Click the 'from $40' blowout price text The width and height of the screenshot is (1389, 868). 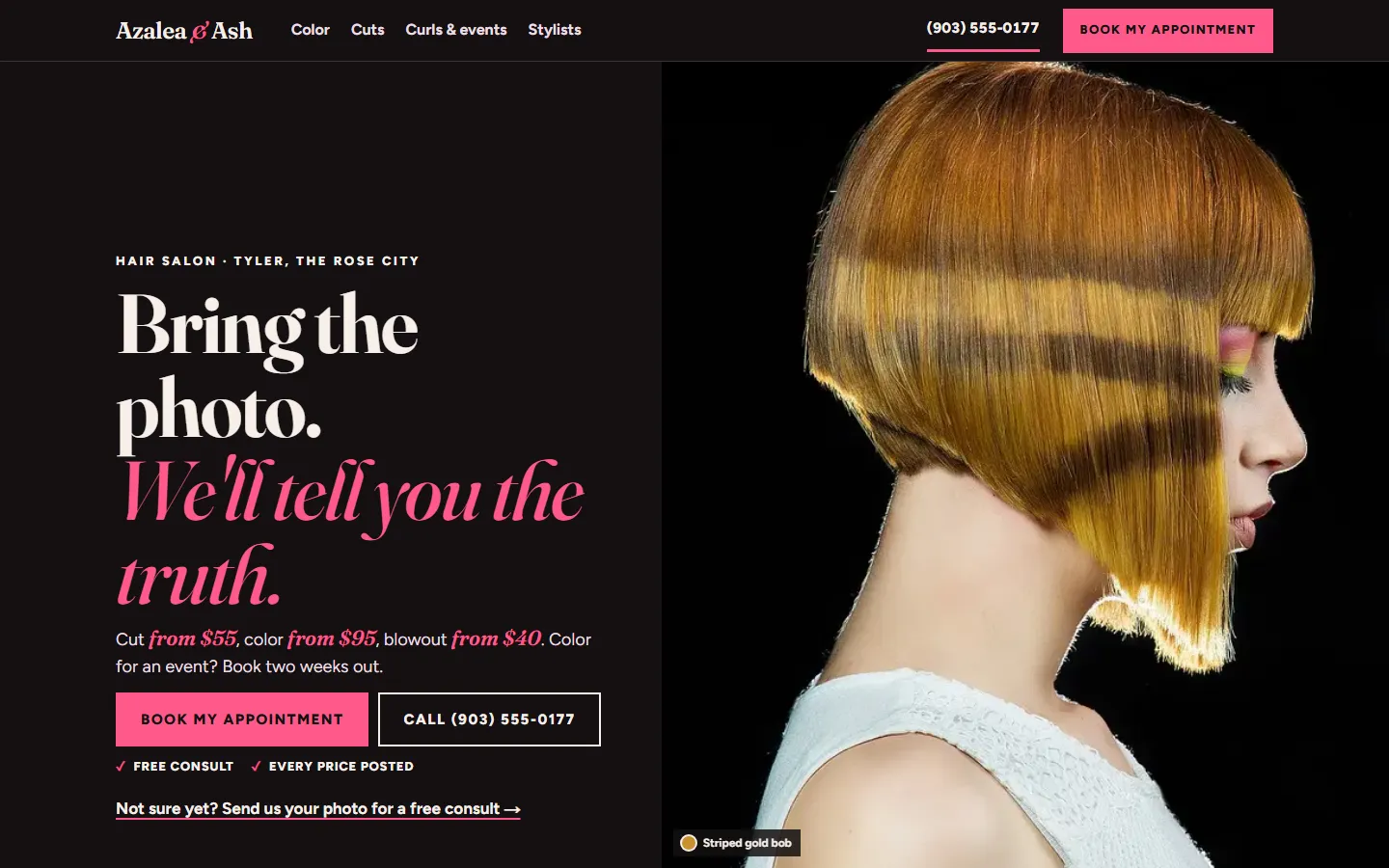[497, 638]
